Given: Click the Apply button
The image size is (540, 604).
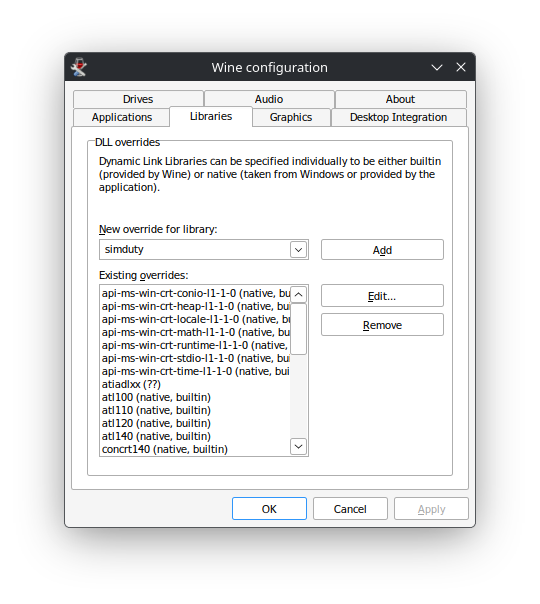Looking at the screenshot, I should [431, 509].
